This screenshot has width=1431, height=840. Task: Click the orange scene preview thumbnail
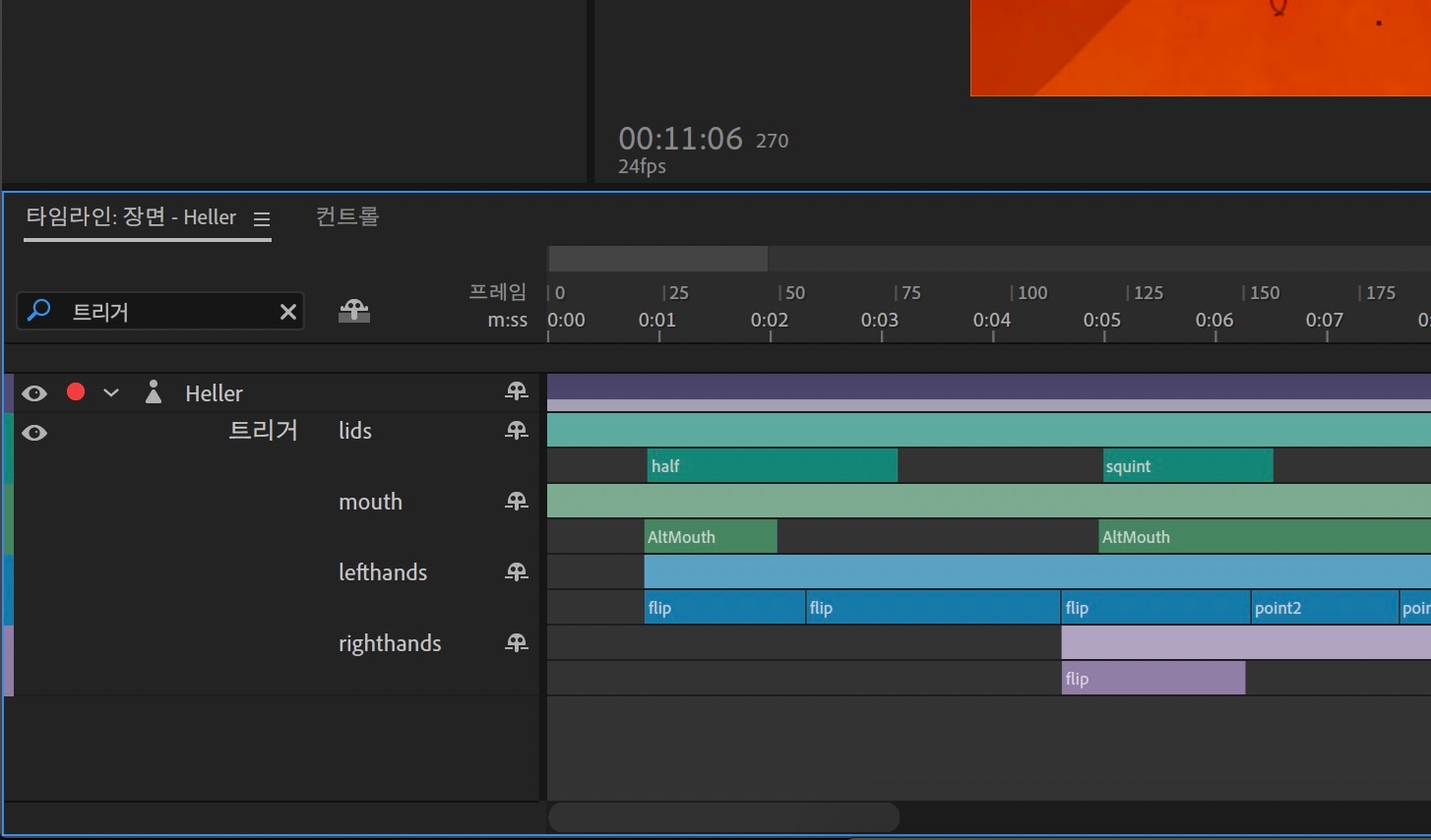(1201, 47)
